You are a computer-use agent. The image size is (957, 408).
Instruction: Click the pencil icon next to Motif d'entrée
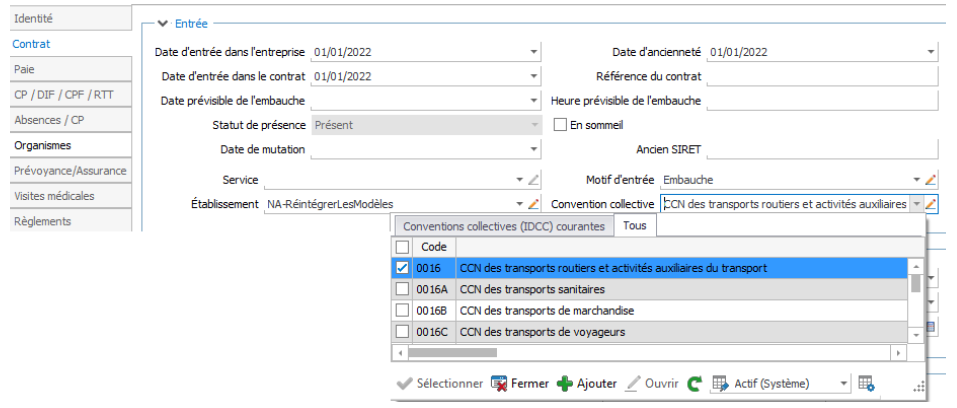tap(930, 180)
